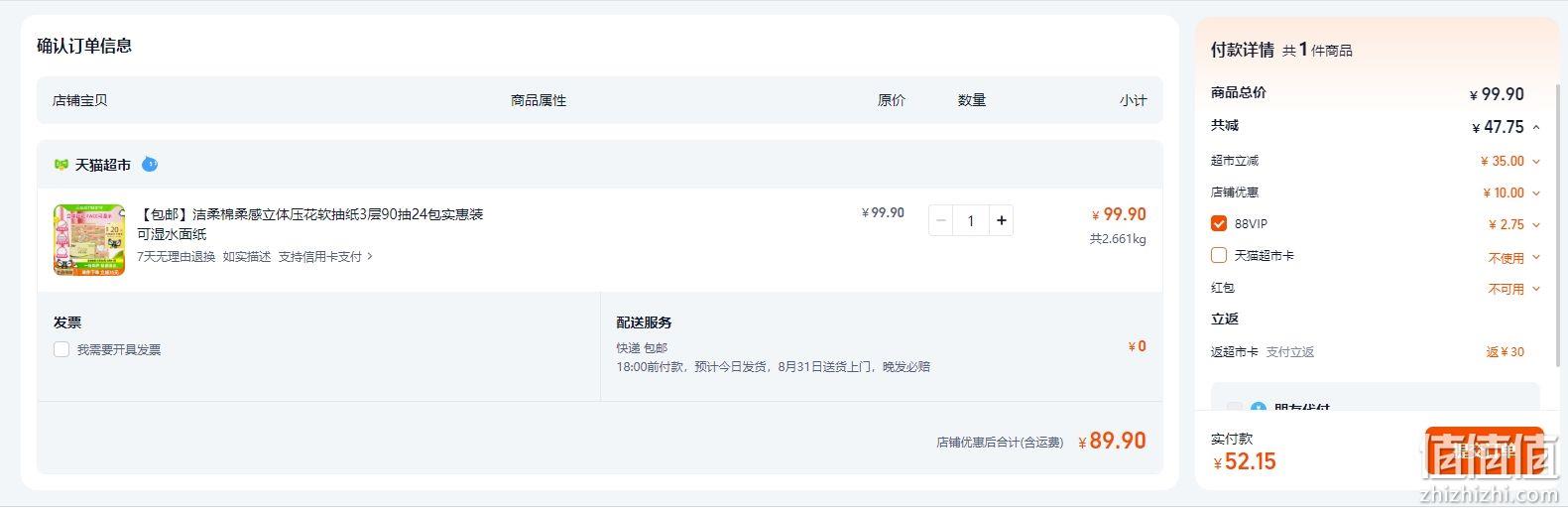Viewport: 1568px width, 512px height.
Task: Click the 实付款 ¥52.15 total amount
Action: (x=1244, y=461)
